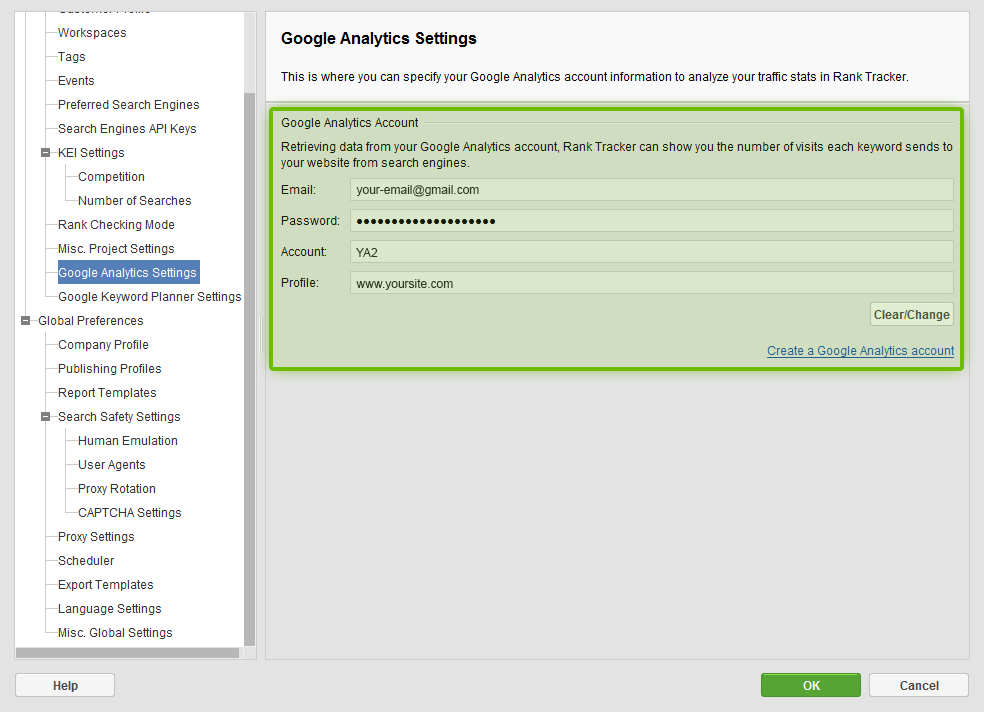This screenshot has width=984, height=712.
Task: Open Misc. Global Settings
Action: pyautogui.click(x=115, y=633)
